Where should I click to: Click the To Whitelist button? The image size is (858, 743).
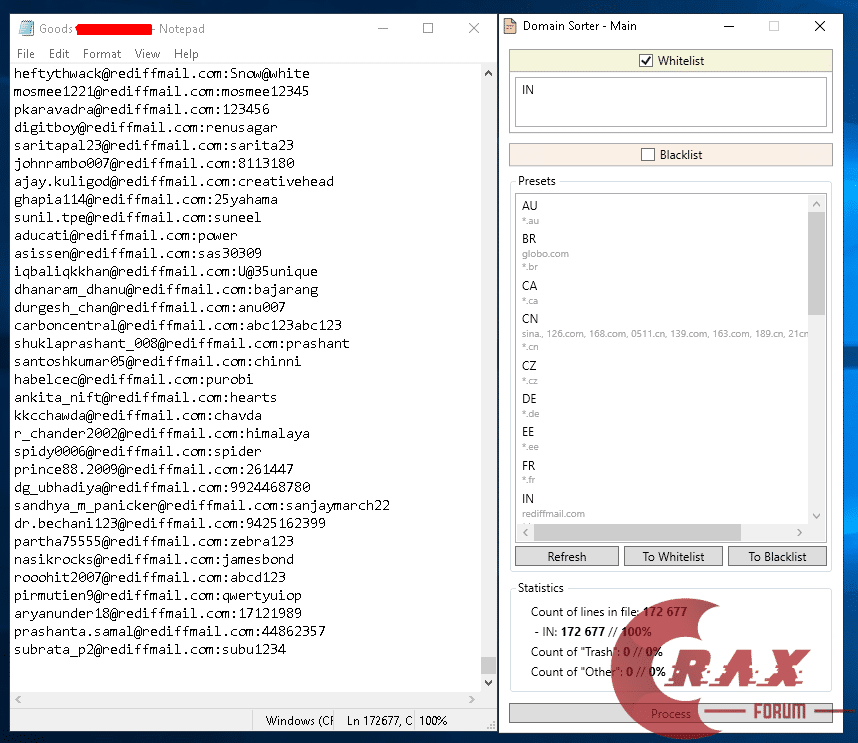pos(673,555)
